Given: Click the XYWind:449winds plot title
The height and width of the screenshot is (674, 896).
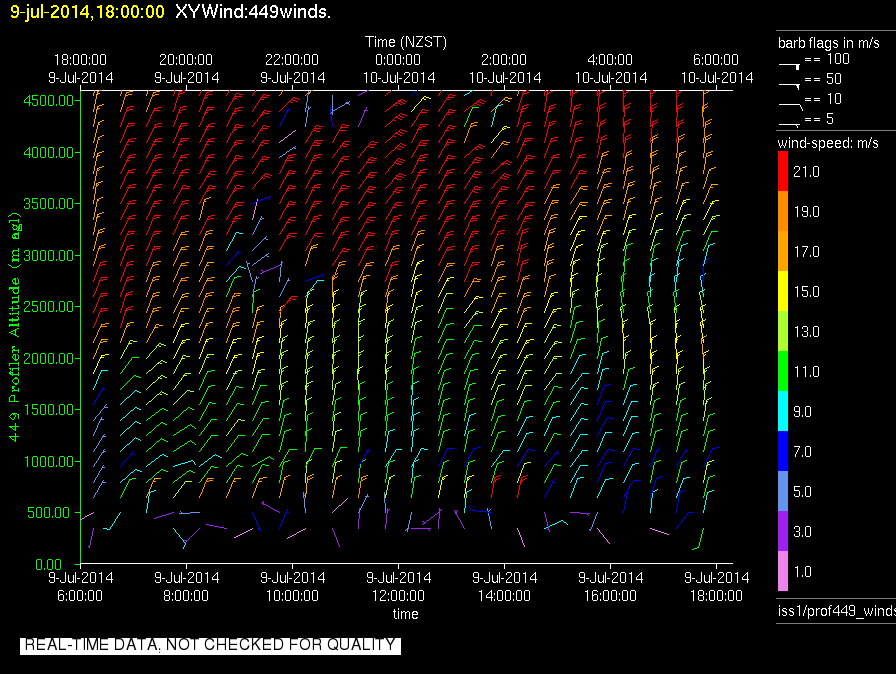Looking at the screenshot, I should coord(253,12).
